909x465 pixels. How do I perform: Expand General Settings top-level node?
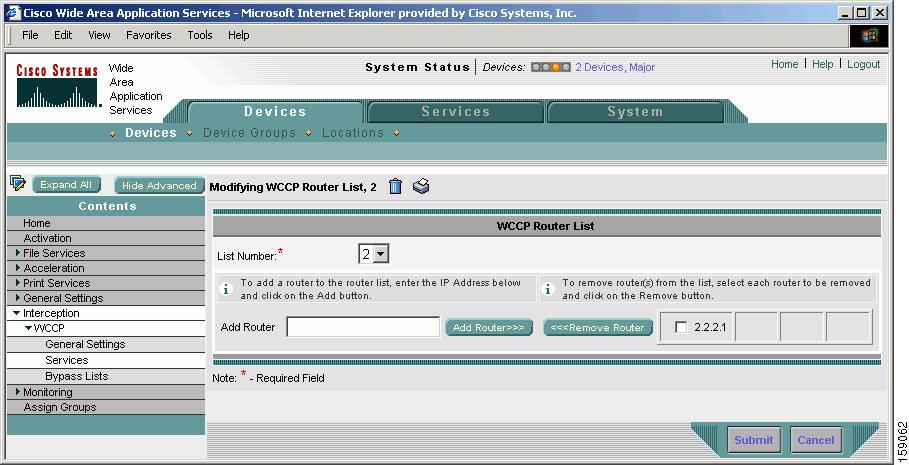tap(18, 298)
